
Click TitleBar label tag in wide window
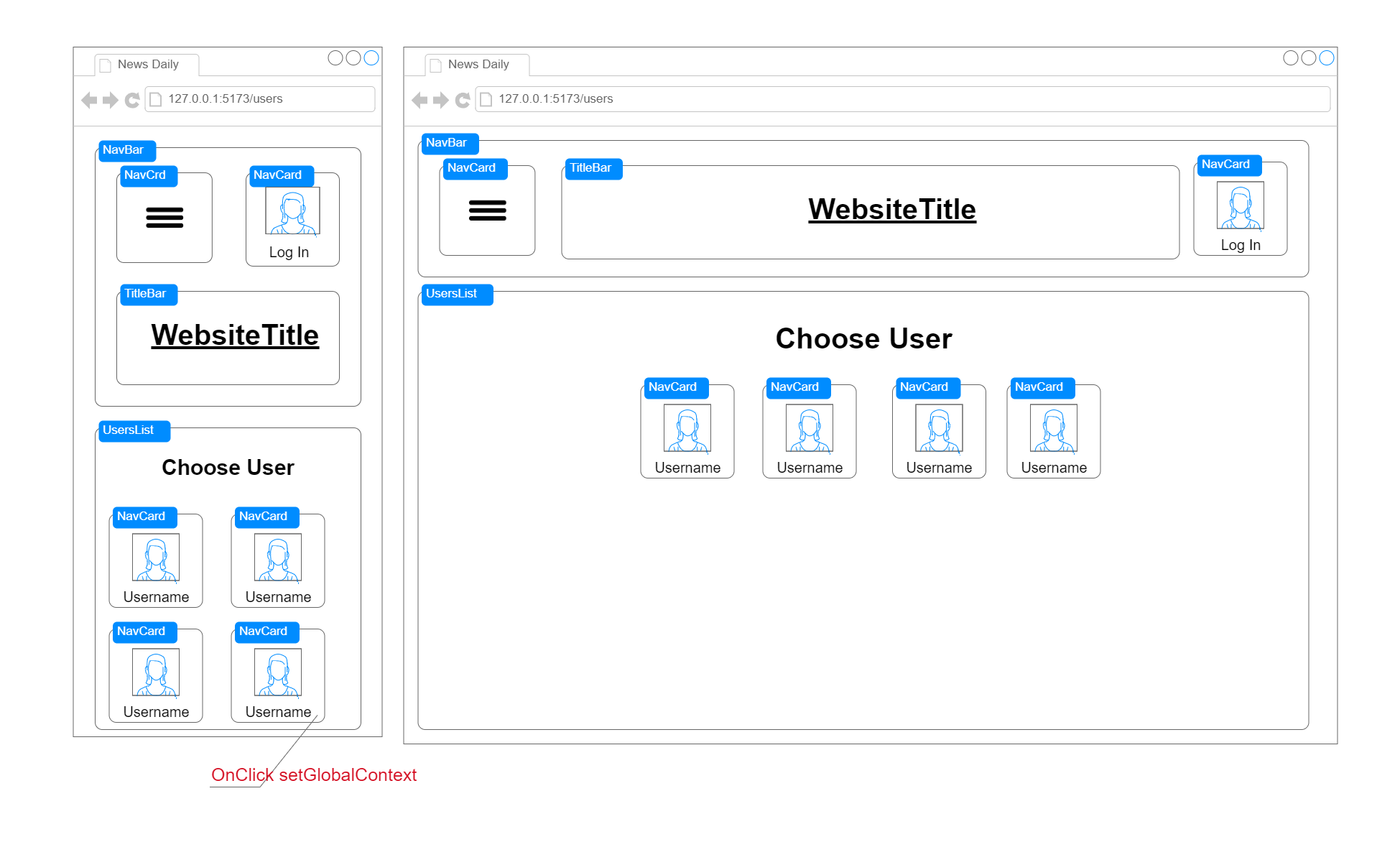(x=594, y=168)
